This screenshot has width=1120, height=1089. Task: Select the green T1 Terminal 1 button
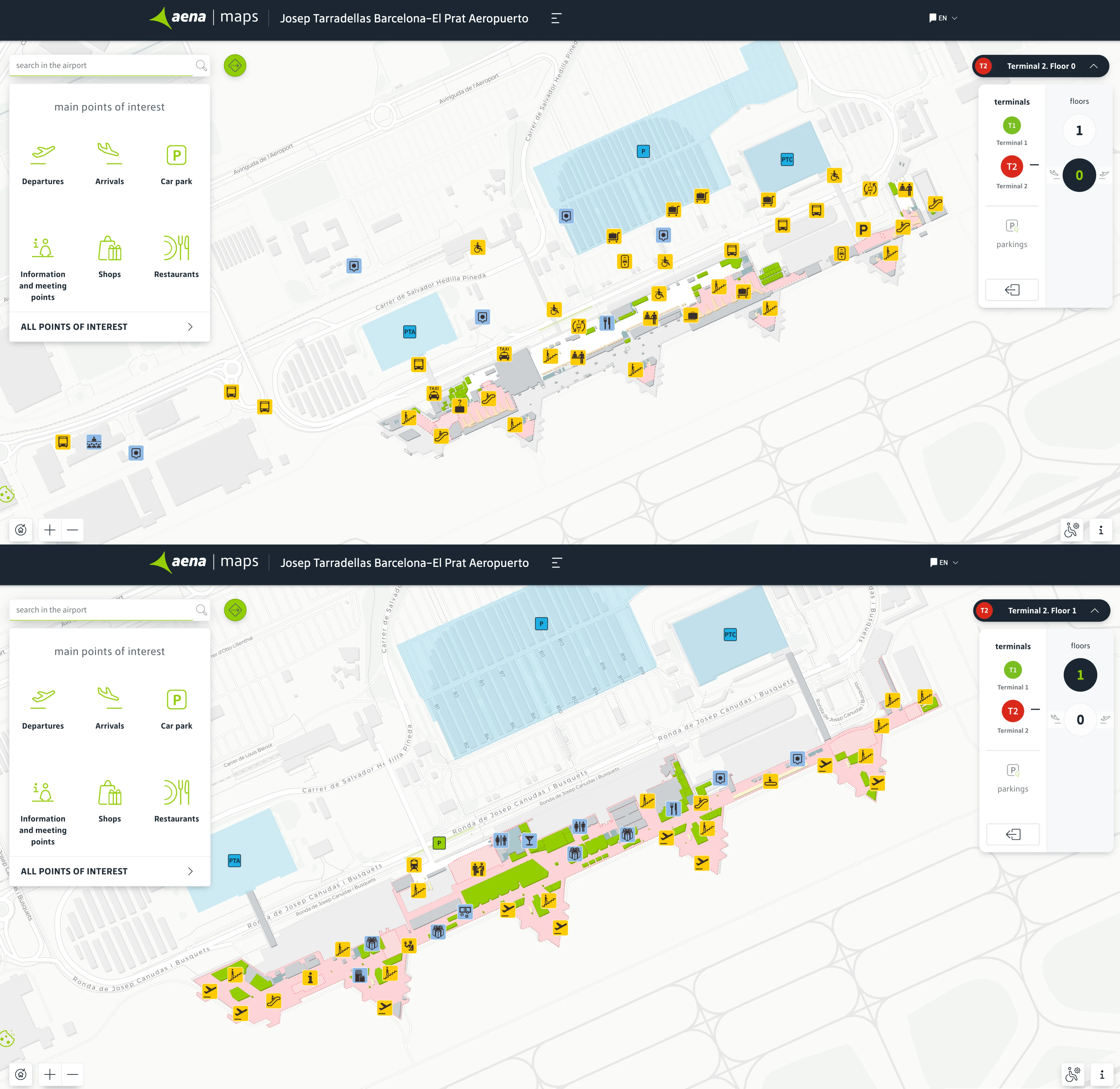tap(1011, 125)
